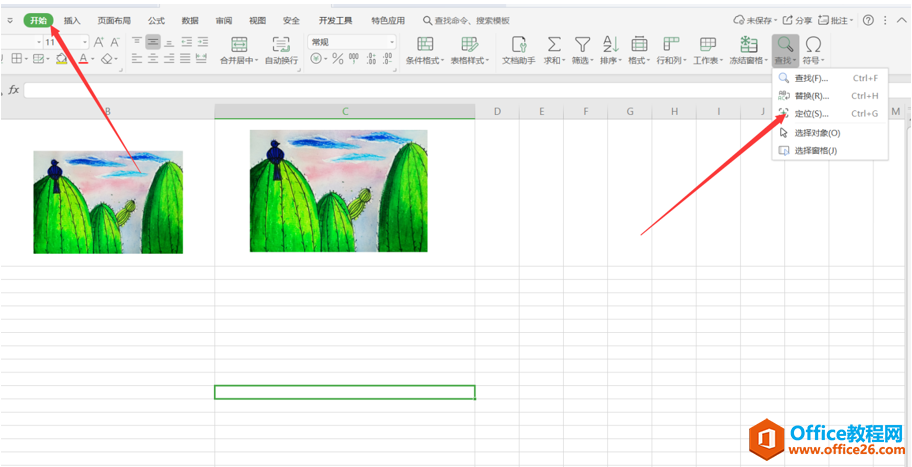Click the increase font size icon
912x467 pixels.
click(x=99, y=42)
